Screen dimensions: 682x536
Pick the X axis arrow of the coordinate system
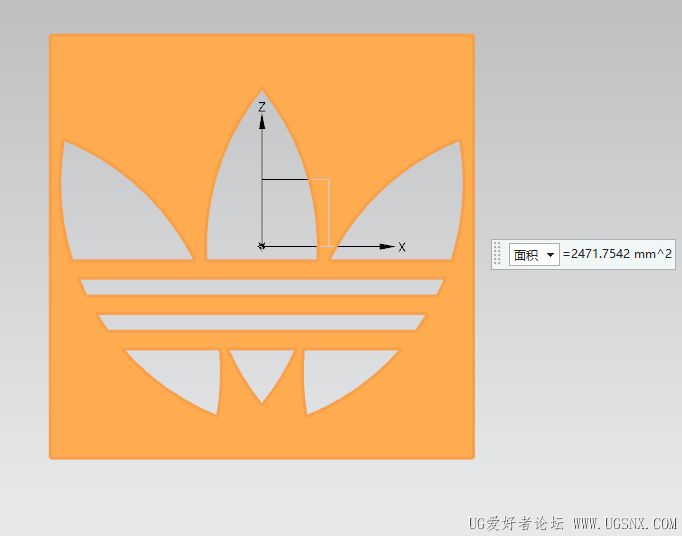pyautogui.click(x=387, y=247)
